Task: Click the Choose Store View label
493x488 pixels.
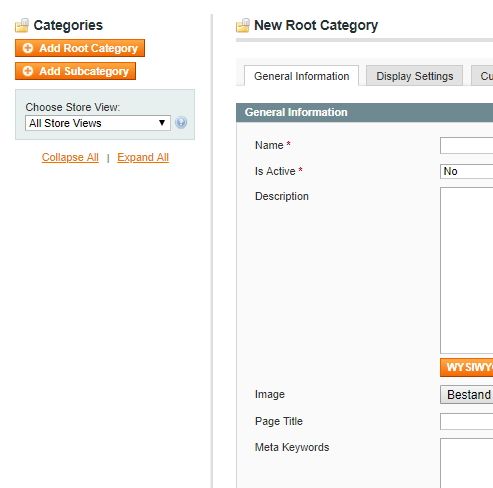Action: click(x=73, y=107)
